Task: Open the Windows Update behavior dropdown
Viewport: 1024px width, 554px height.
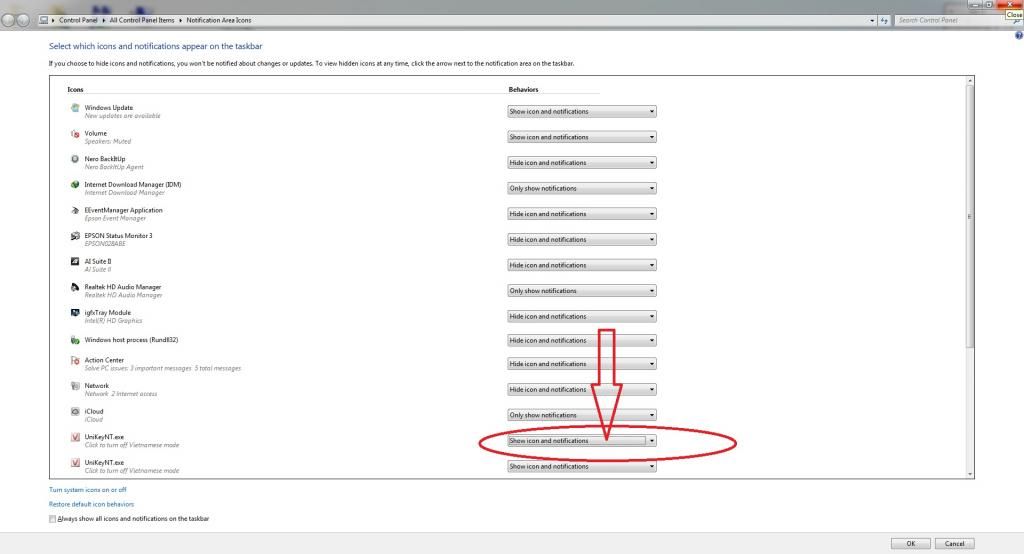Action: pyautogui.click(x=582, y=112)
